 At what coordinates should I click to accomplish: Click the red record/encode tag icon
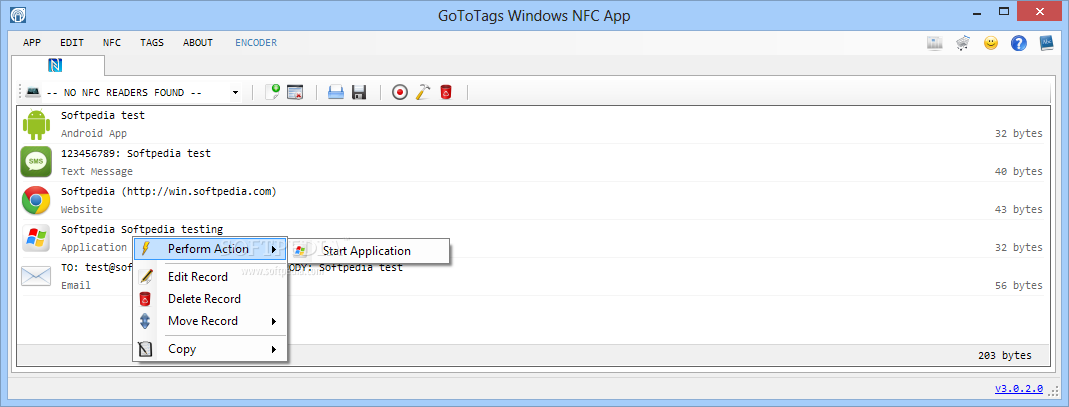pos(400,92)
